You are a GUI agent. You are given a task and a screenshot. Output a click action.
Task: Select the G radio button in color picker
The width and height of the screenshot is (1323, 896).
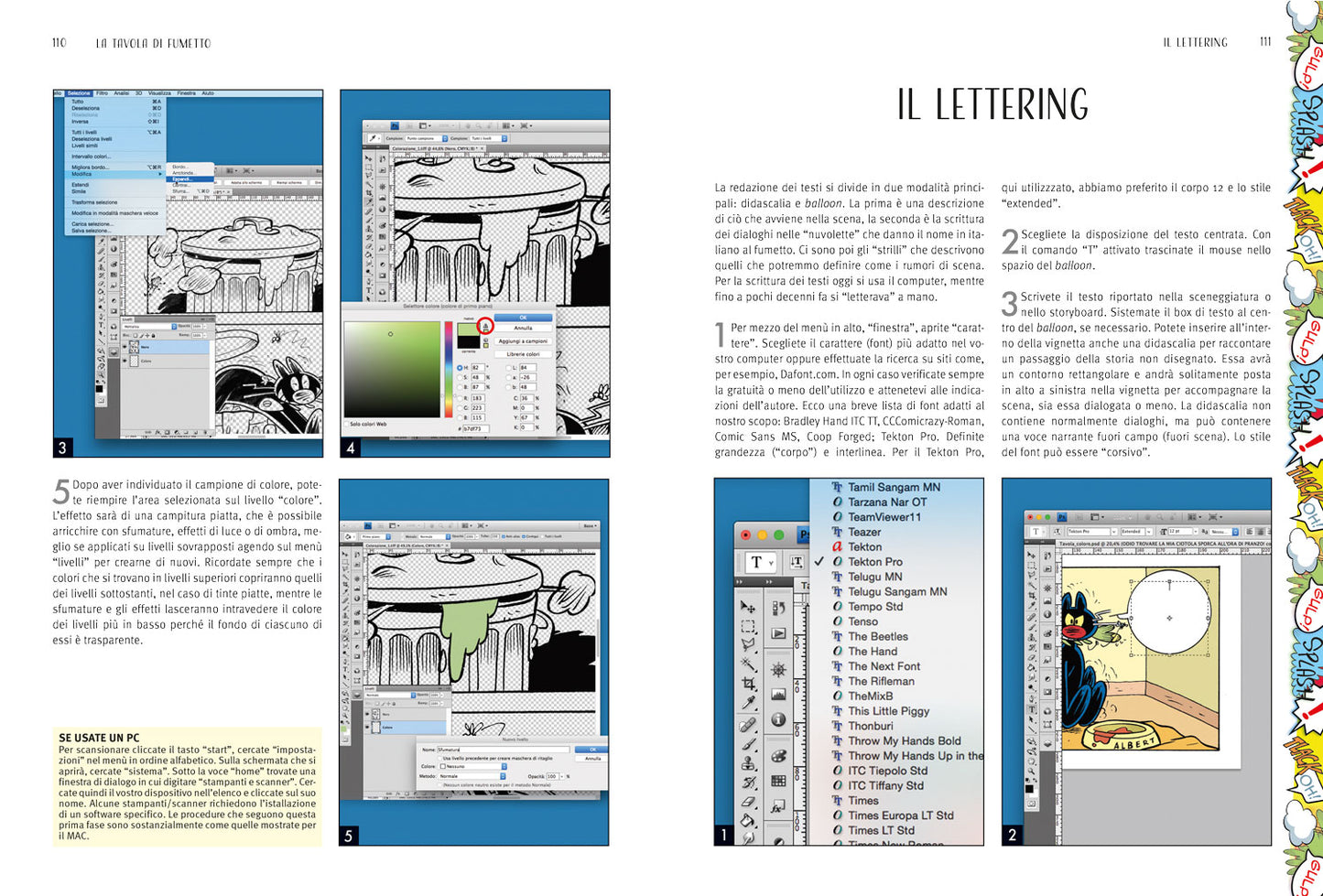click(x=460, y=408)
